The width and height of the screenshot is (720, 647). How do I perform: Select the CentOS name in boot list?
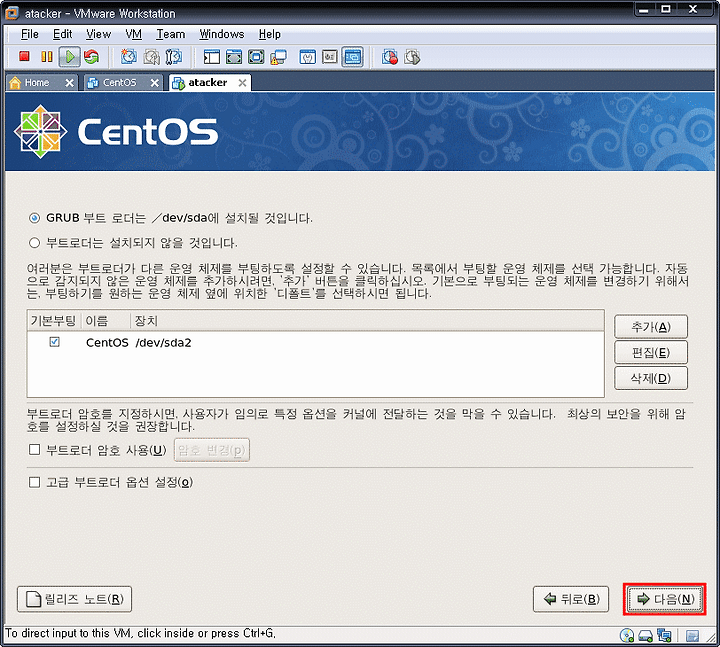tap(107, 343)
